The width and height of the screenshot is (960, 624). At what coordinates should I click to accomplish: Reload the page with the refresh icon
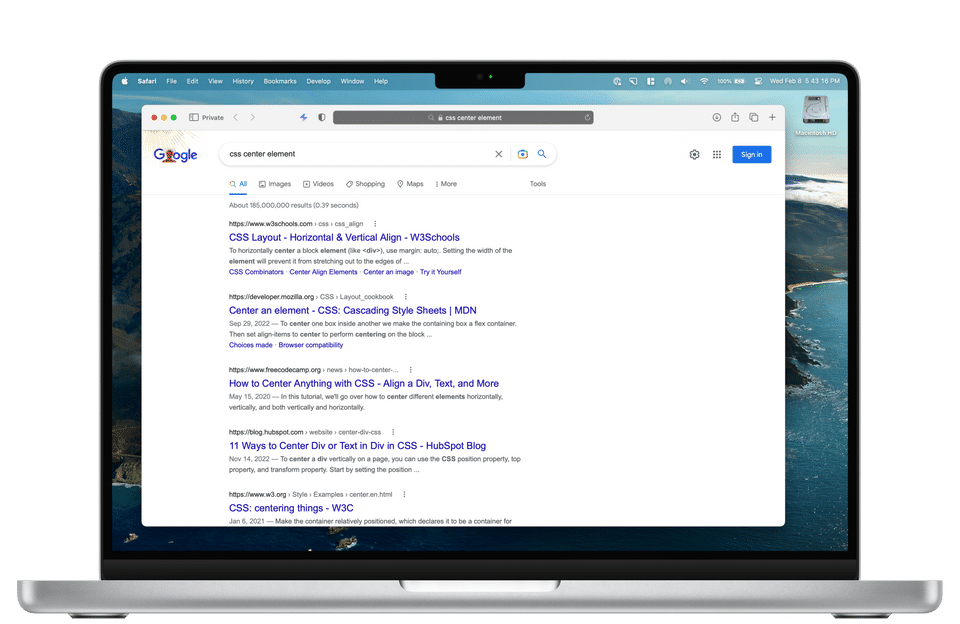(587, 118)
